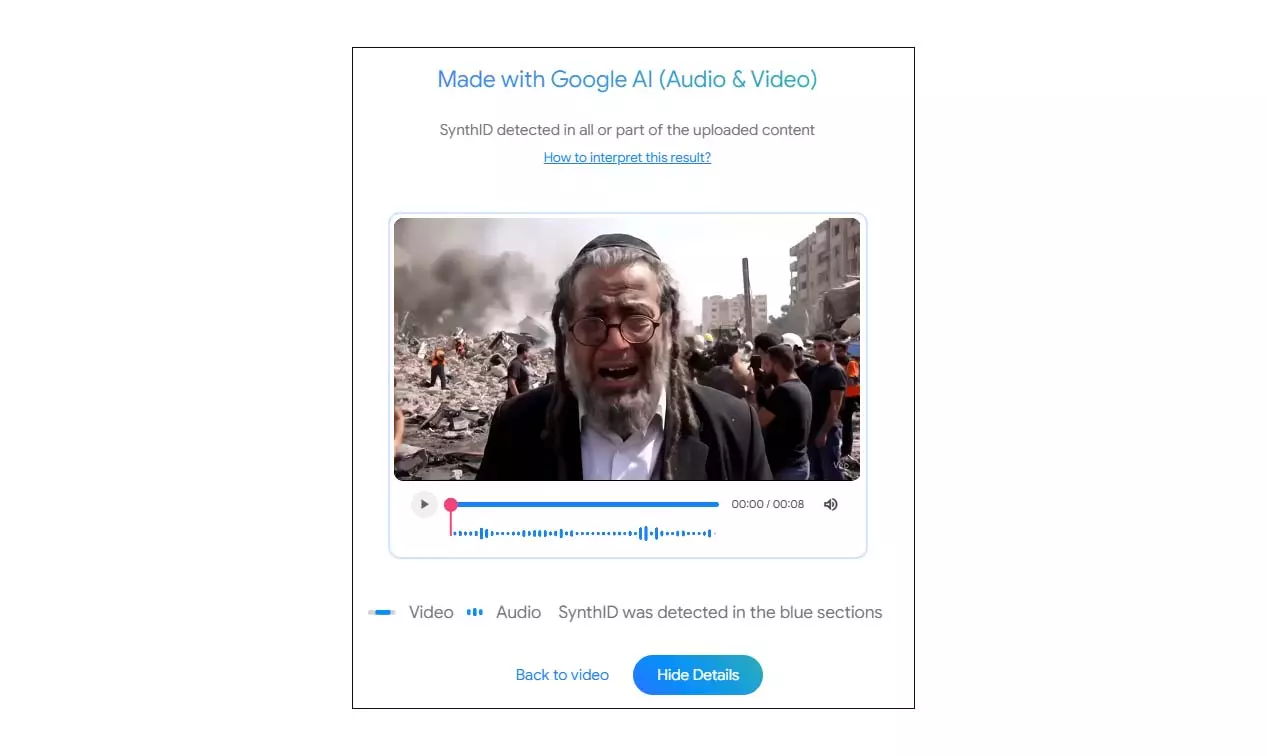Click the audio waveform strip
This screenshot has width=1268, height=756.
(583, 533)
